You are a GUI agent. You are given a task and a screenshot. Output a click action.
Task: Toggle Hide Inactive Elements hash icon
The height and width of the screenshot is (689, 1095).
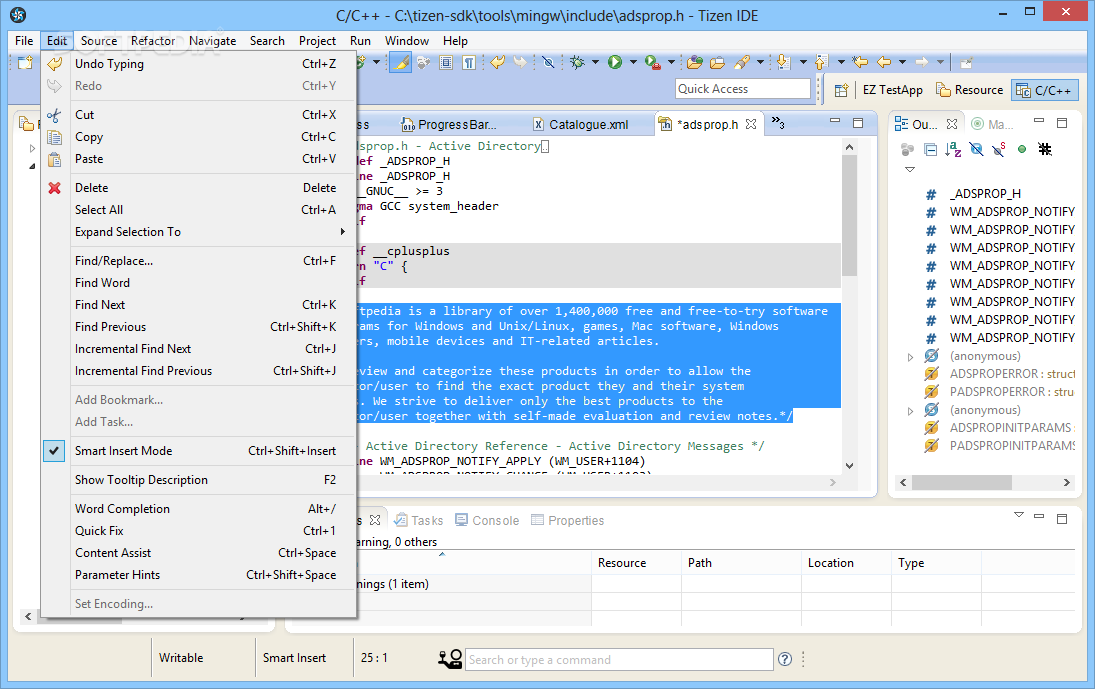tap(1045, 149)
